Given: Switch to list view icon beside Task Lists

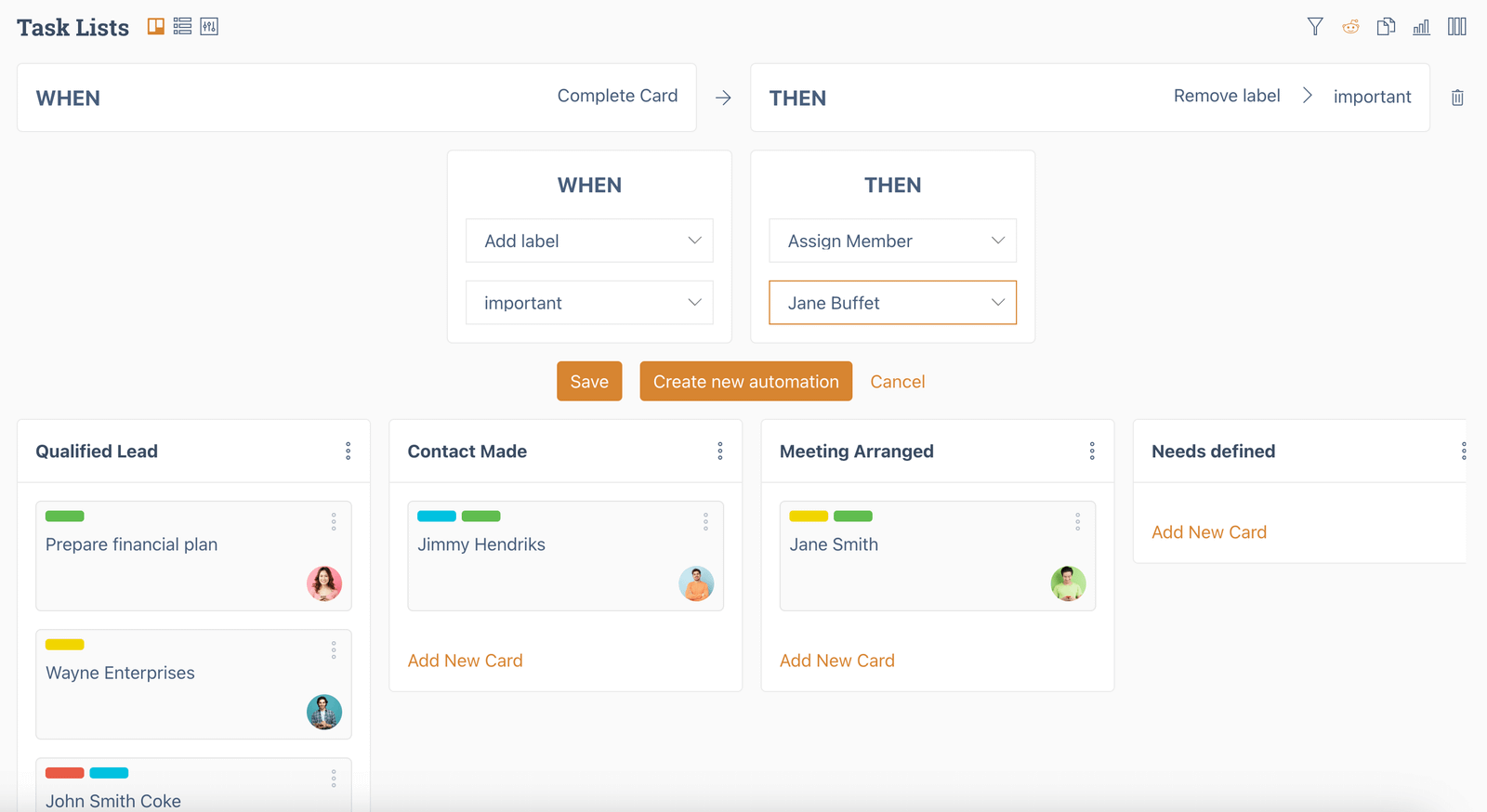Looking at the screenshot, I should (182, 26).
